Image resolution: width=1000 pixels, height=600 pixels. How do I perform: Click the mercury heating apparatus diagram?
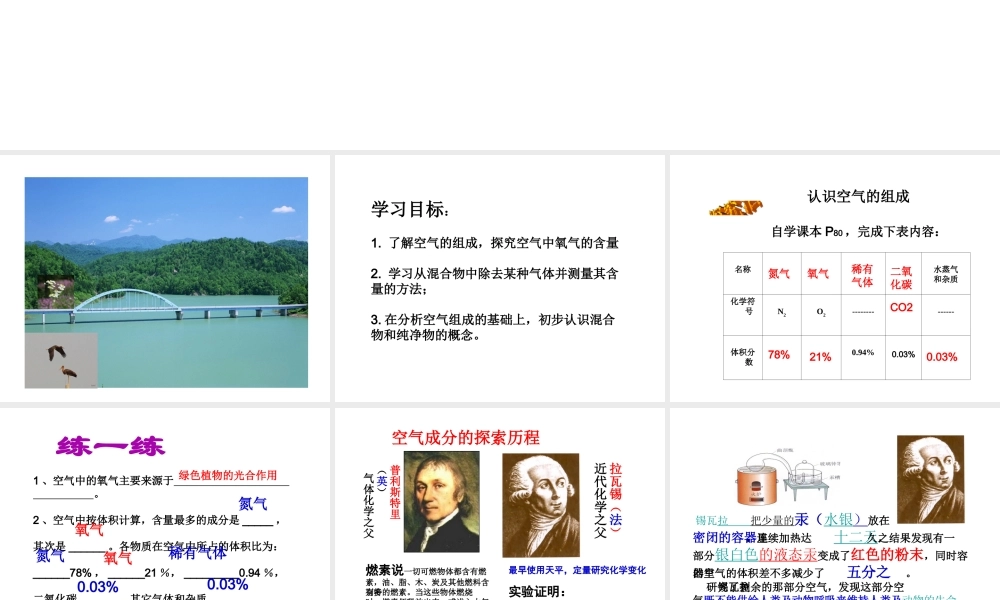click(x=790, y=476)
